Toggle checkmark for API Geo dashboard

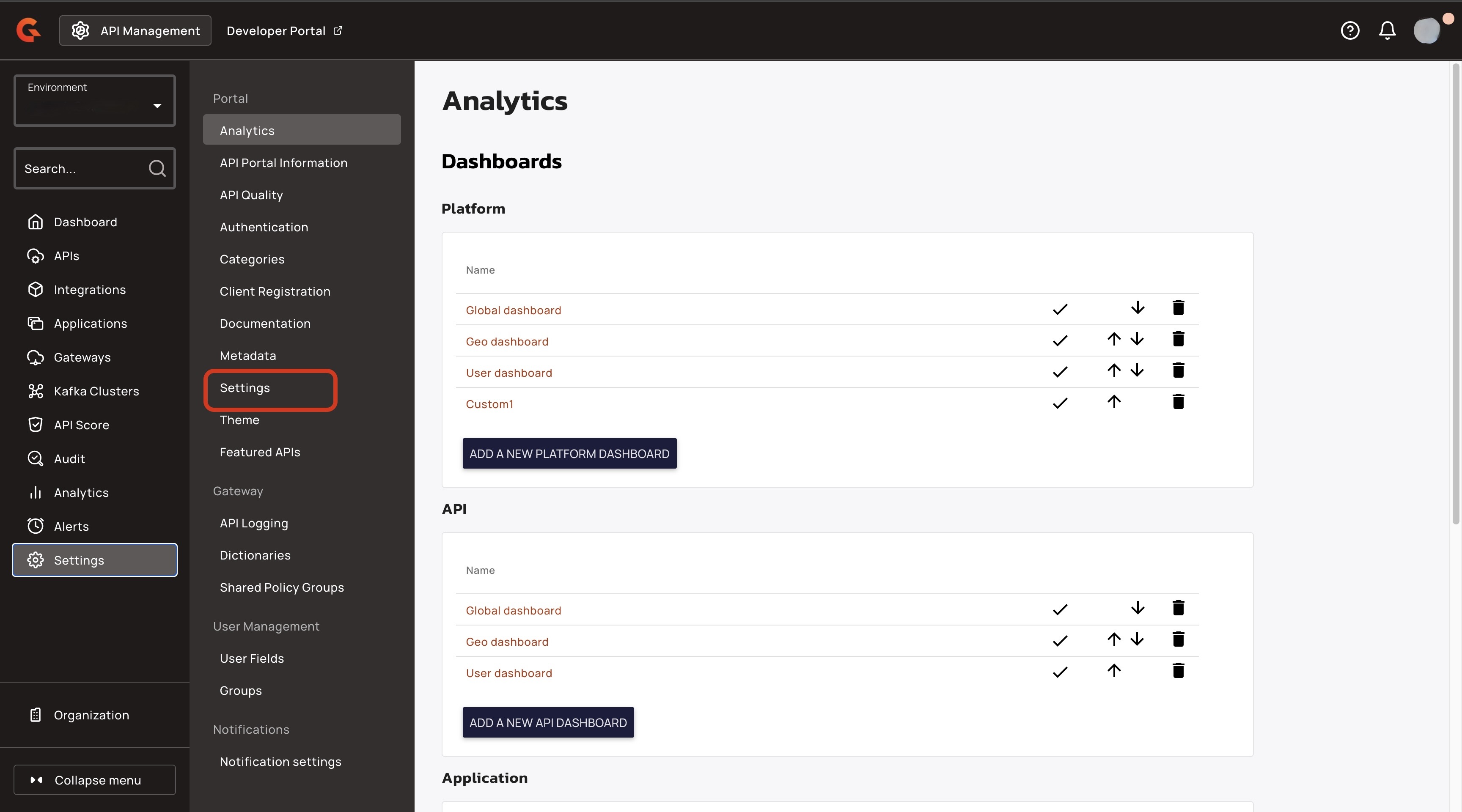[x=1060, y=641]
